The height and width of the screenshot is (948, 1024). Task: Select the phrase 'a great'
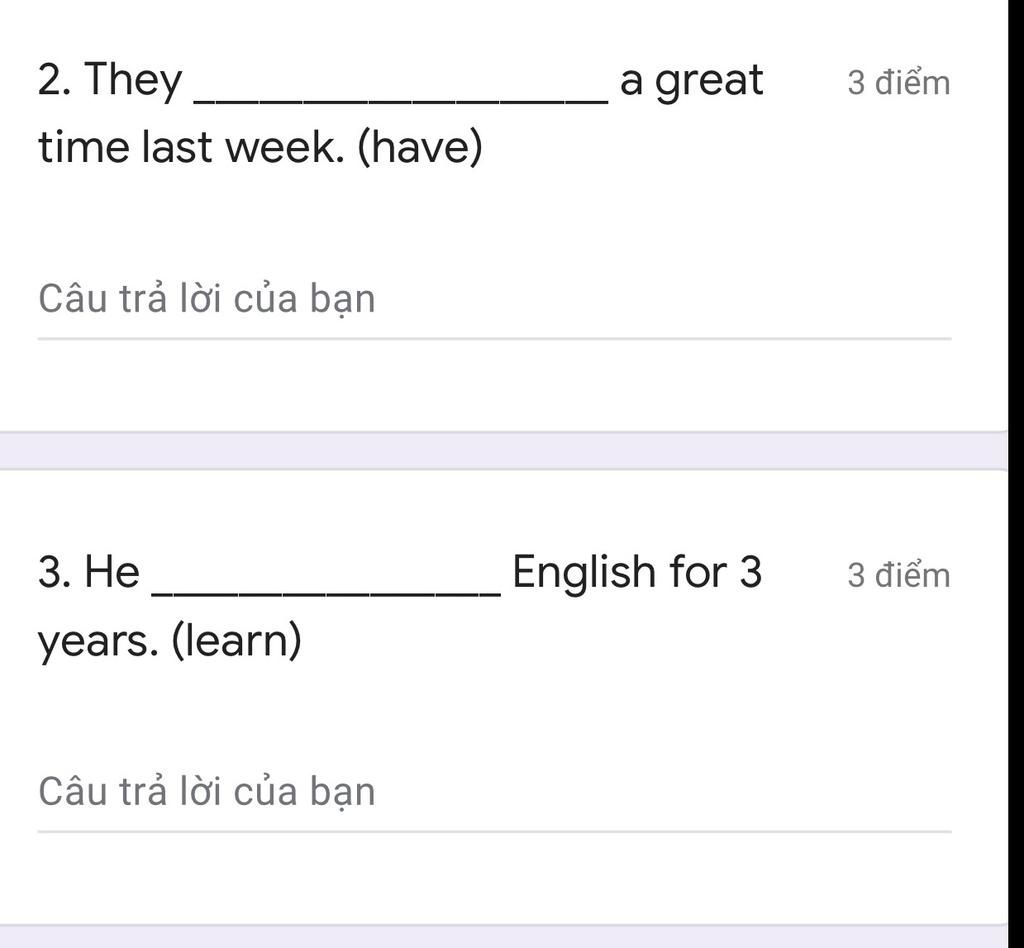point(691,82)
